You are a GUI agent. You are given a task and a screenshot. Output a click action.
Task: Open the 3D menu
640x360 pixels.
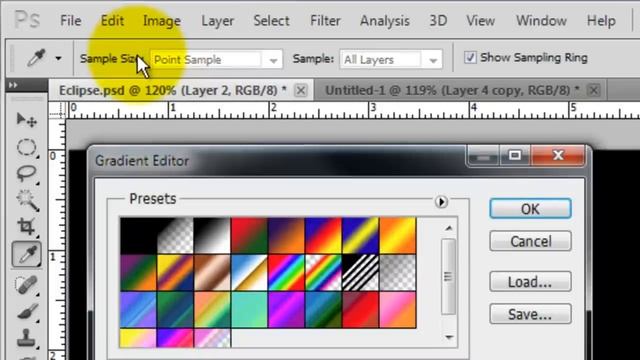click(438, 20)
